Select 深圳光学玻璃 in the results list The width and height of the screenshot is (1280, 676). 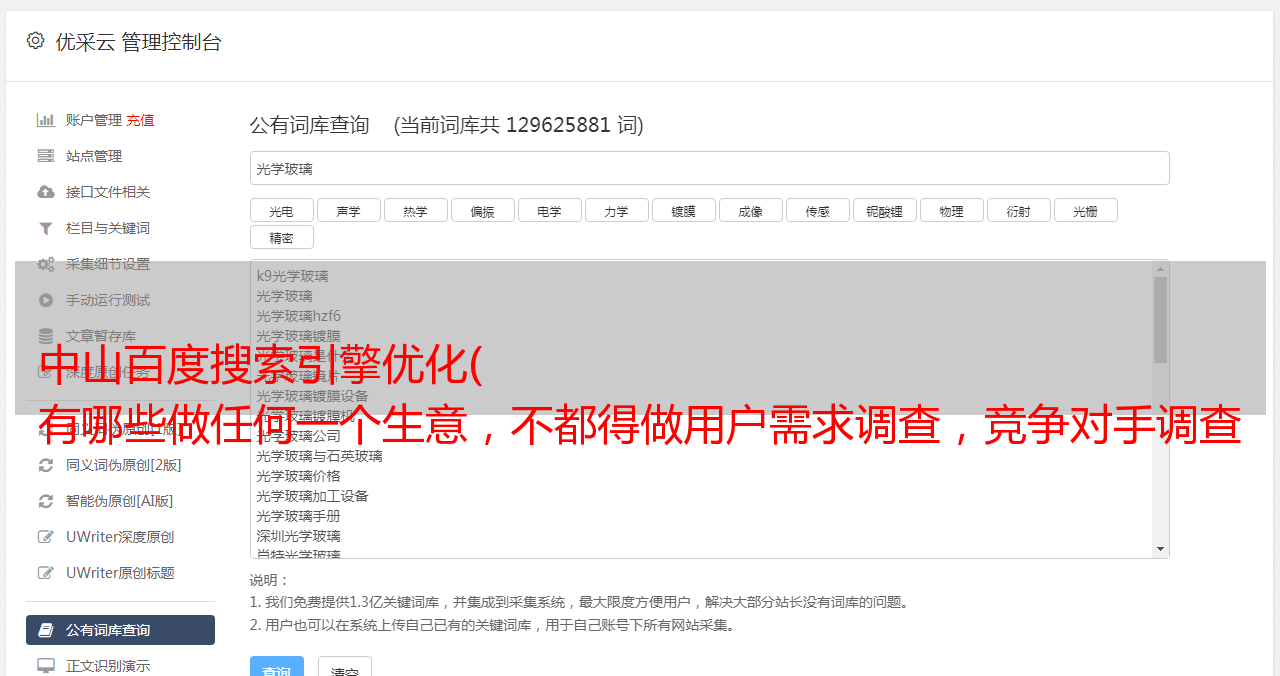coord(298,536)
